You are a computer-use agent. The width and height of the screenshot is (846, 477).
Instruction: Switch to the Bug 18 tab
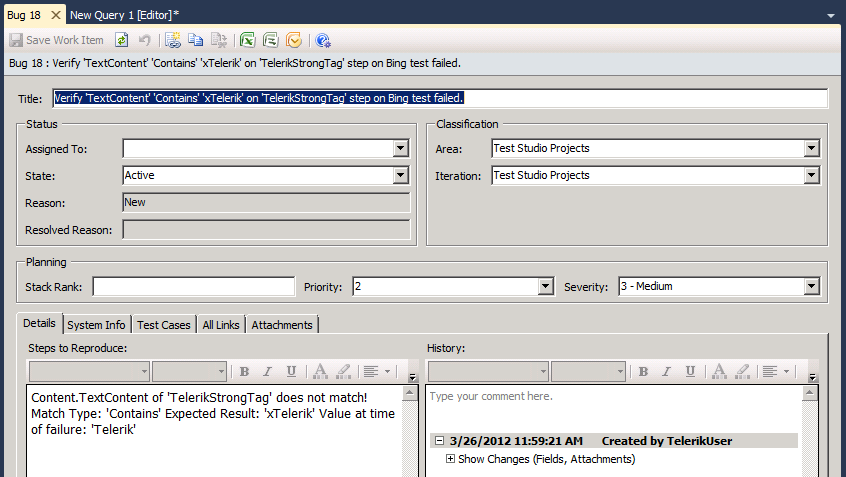click(x=24, y=15)
